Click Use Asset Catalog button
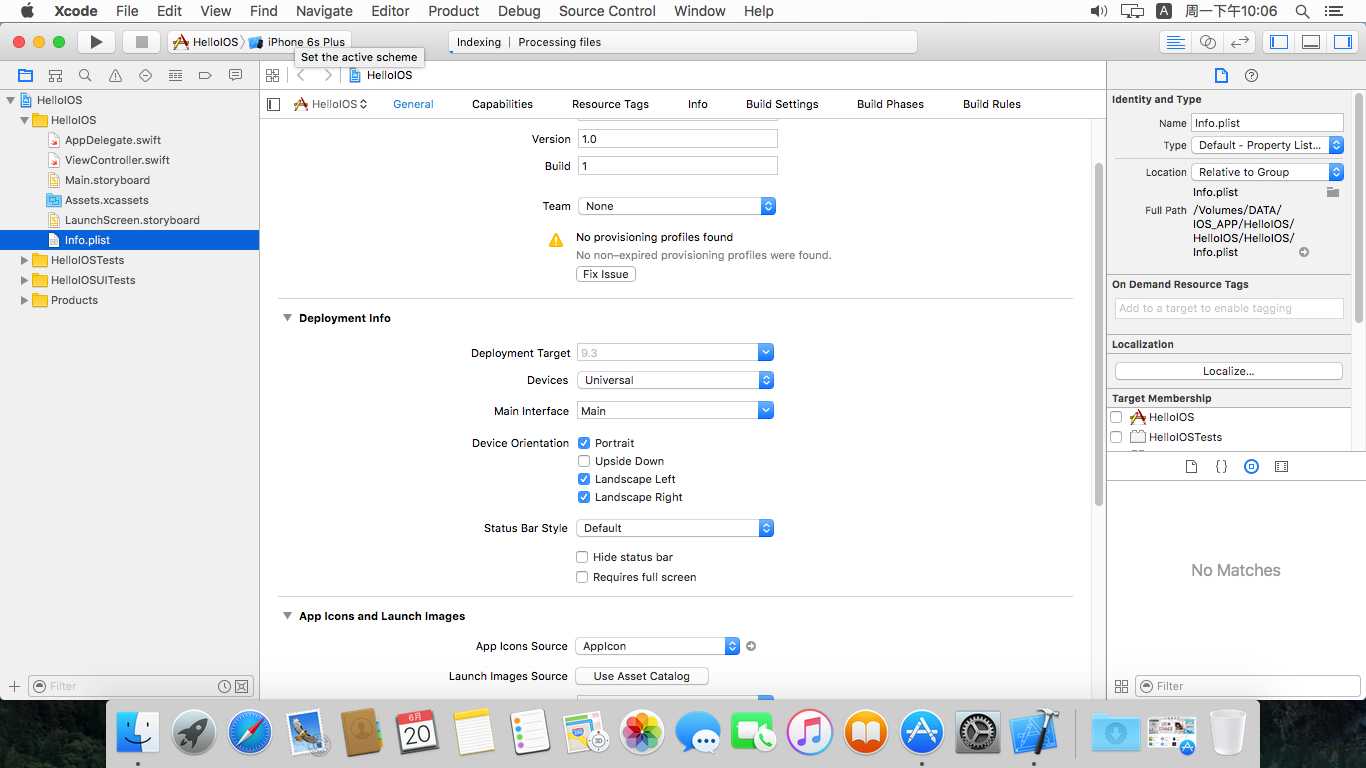 [642, 676]
